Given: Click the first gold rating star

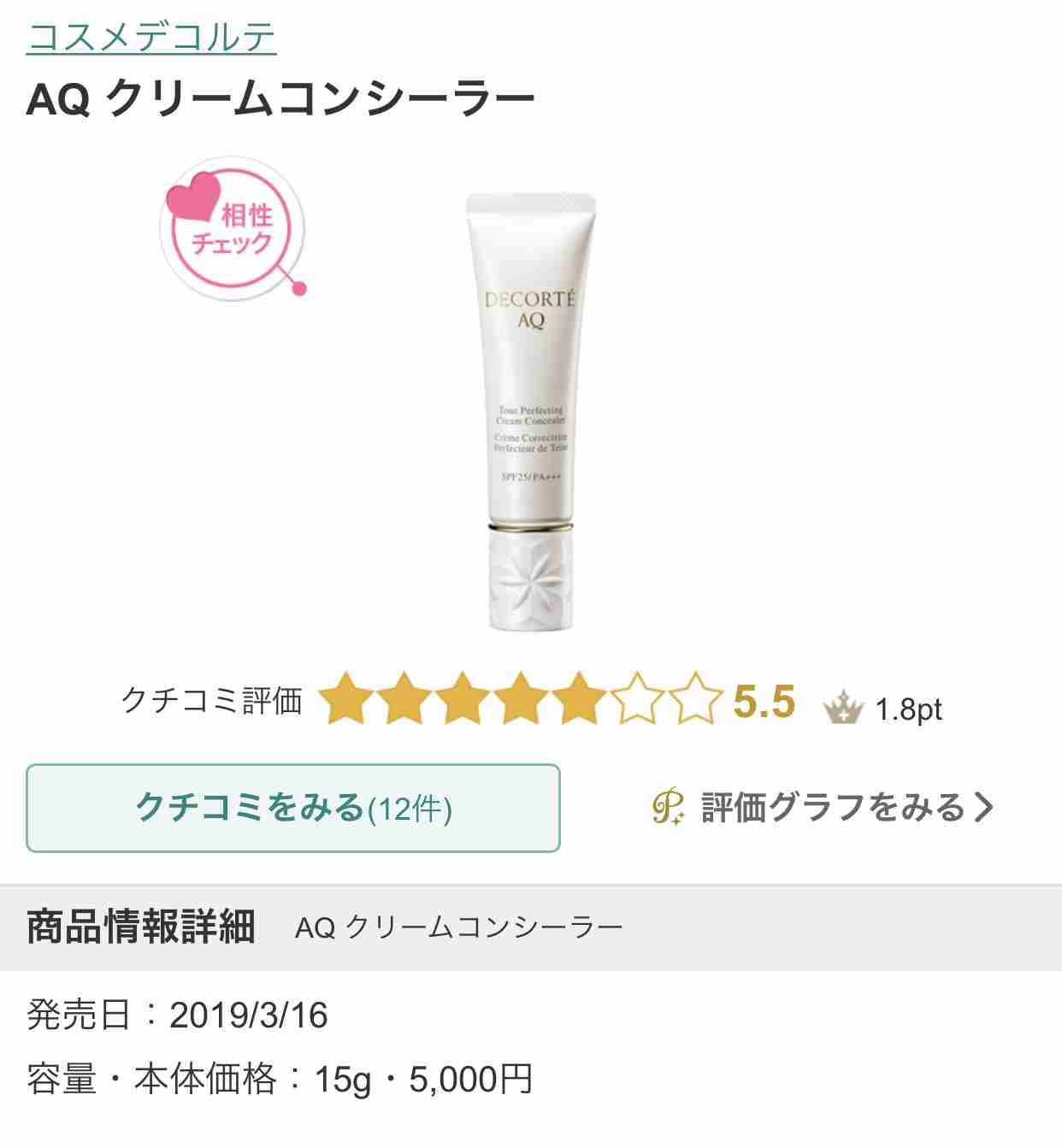Looking at the screenshot, I should click(x=346, y=699).
